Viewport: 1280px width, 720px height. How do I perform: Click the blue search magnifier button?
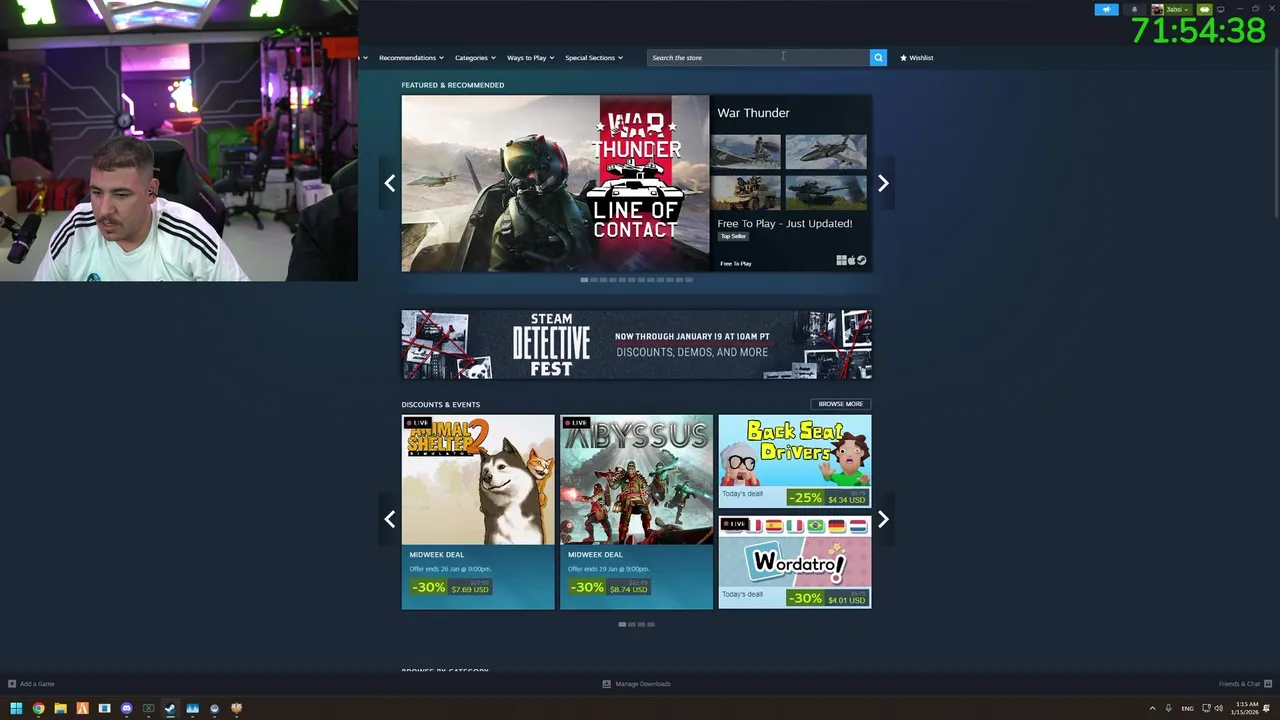pyautogui.click(x=878, y=57)
